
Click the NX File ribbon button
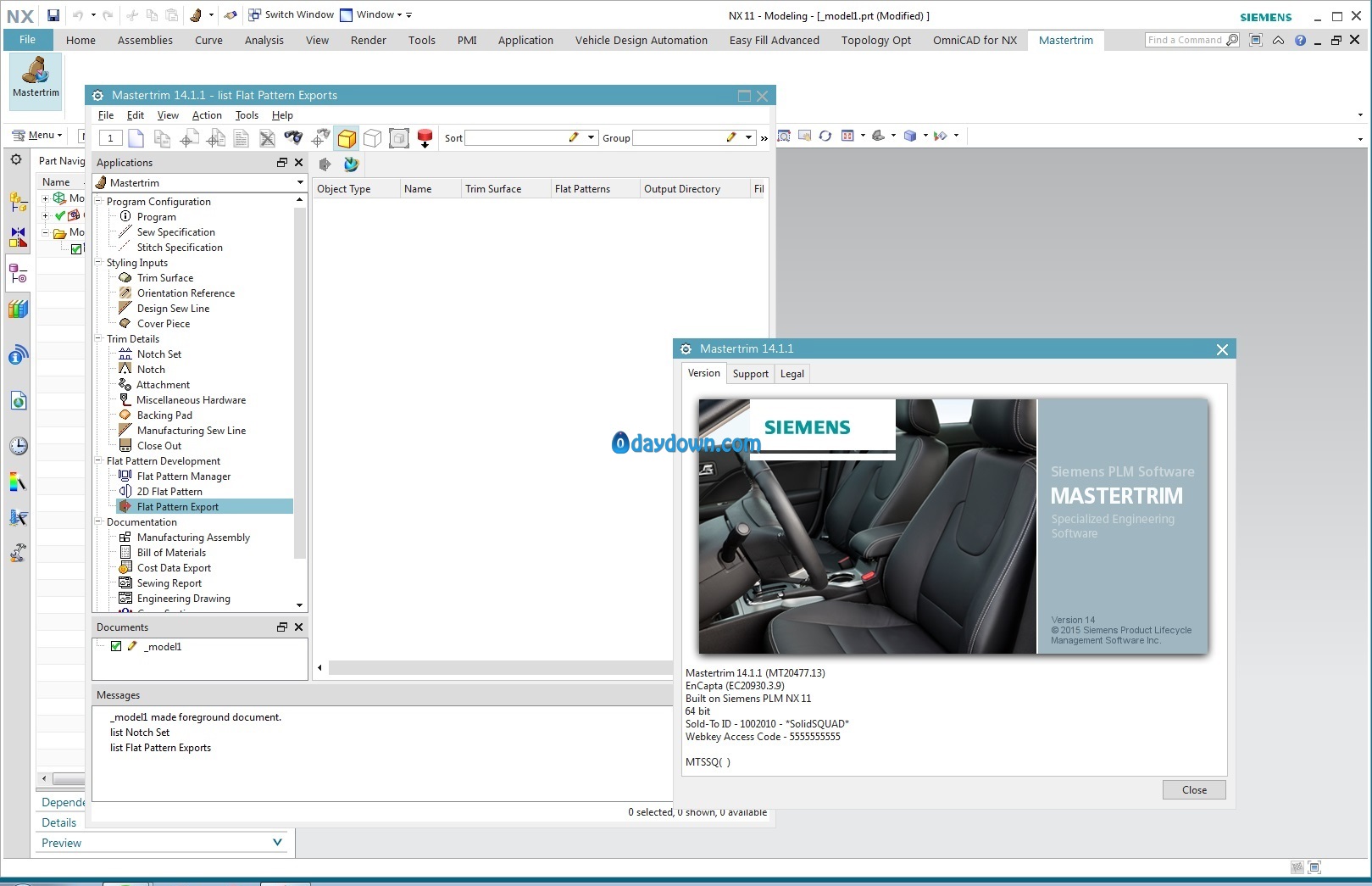coord(28,40)
